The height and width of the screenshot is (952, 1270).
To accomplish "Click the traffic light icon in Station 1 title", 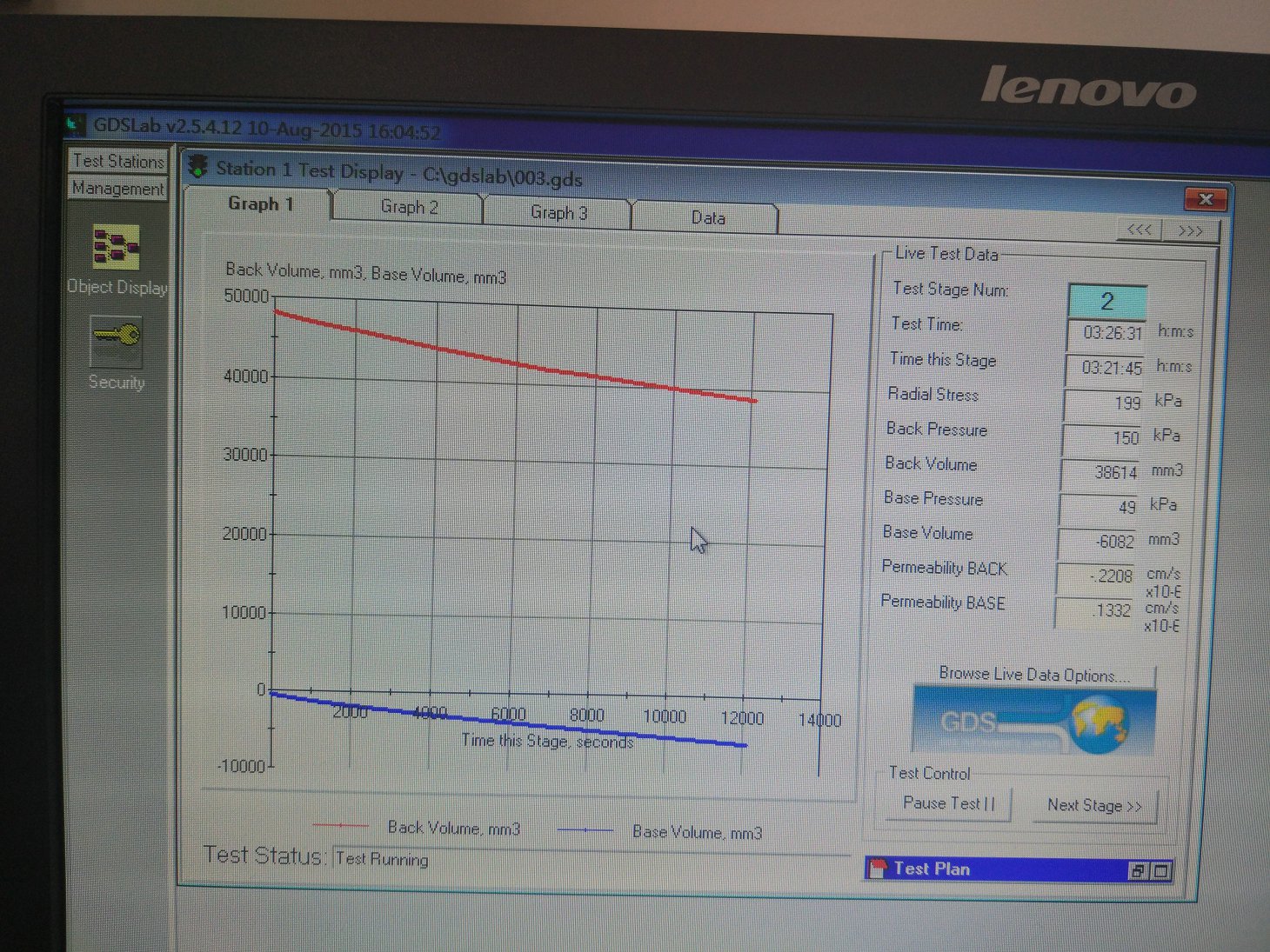I will [199, 166].
